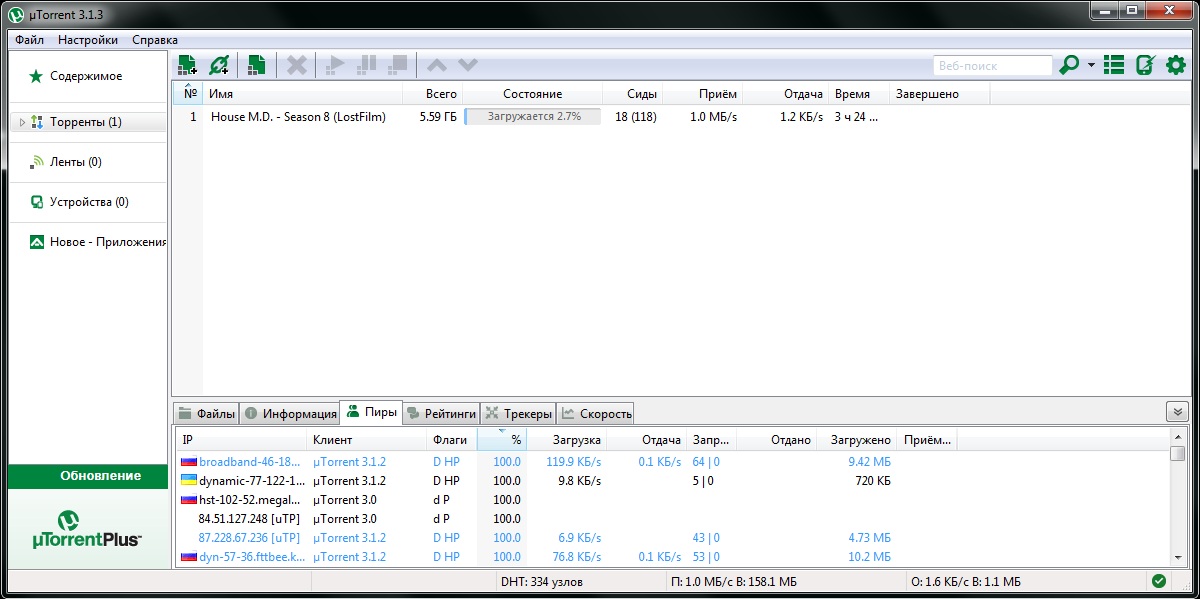Image resolution: width=1200 pixels, height=599 pixels.
Task: Open Новое - Приложения in the sidebar
Action: coord(86,242)
